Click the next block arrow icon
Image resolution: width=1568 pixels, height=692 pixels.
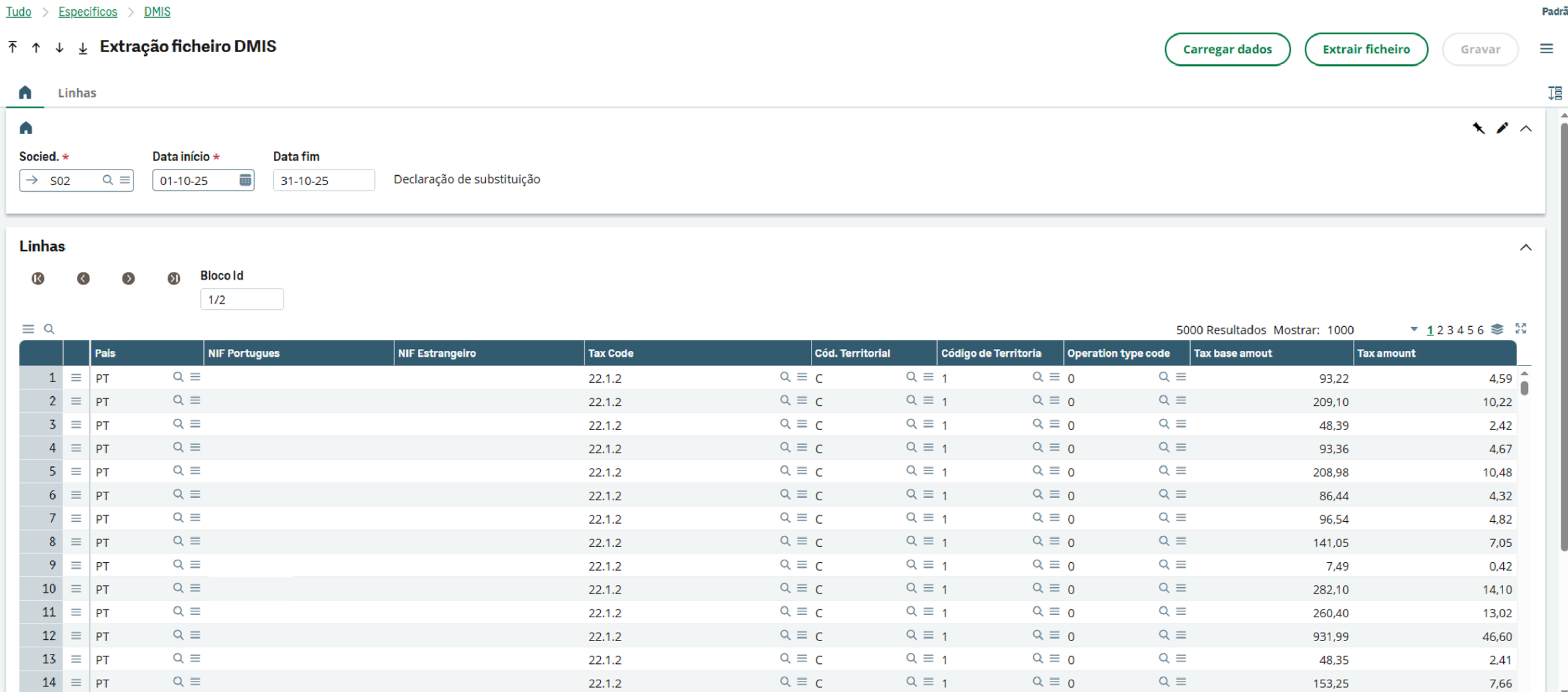[128, 279]
